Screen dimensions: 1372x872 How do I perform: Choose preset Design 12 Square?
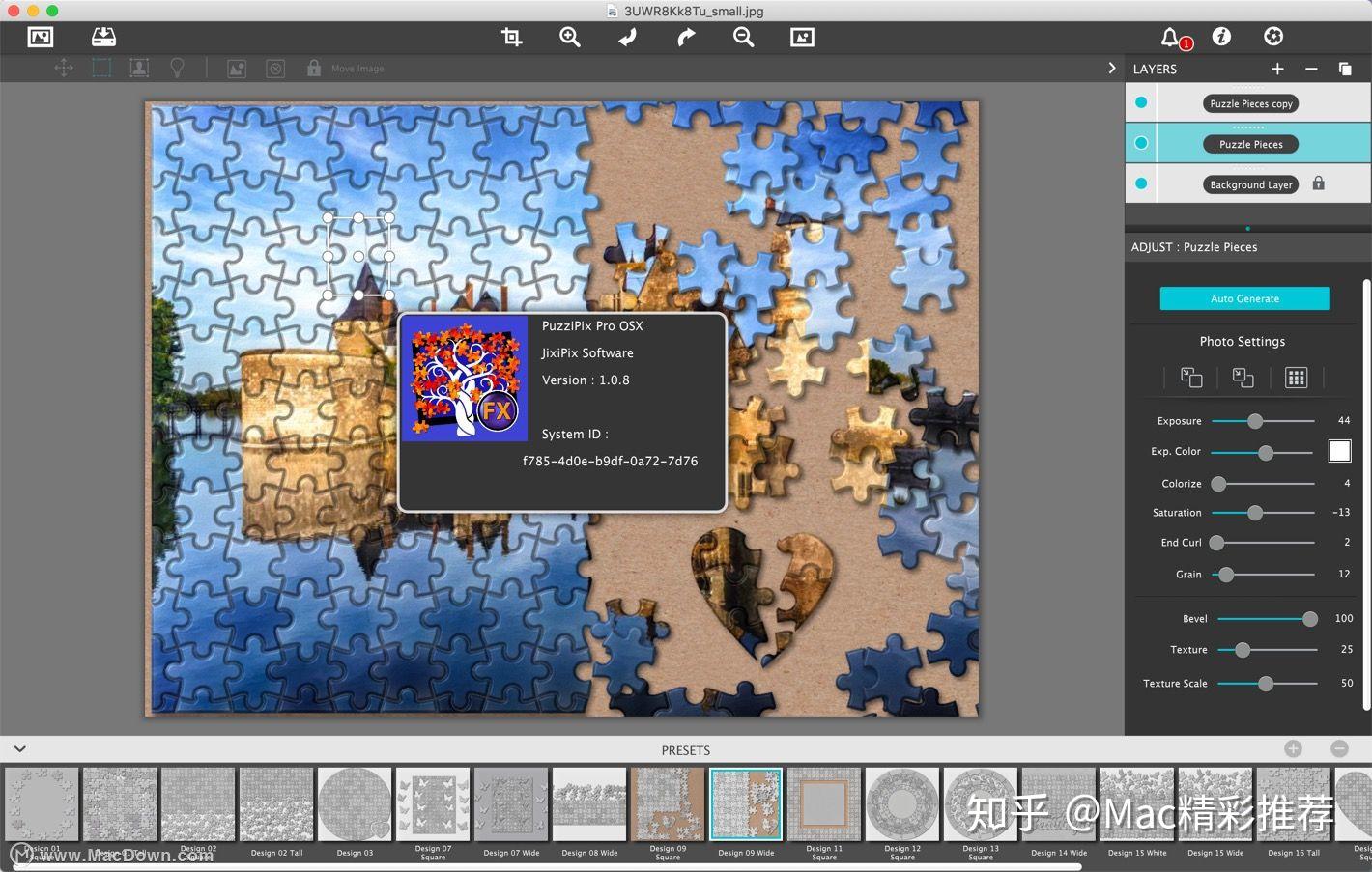(902, 804)
